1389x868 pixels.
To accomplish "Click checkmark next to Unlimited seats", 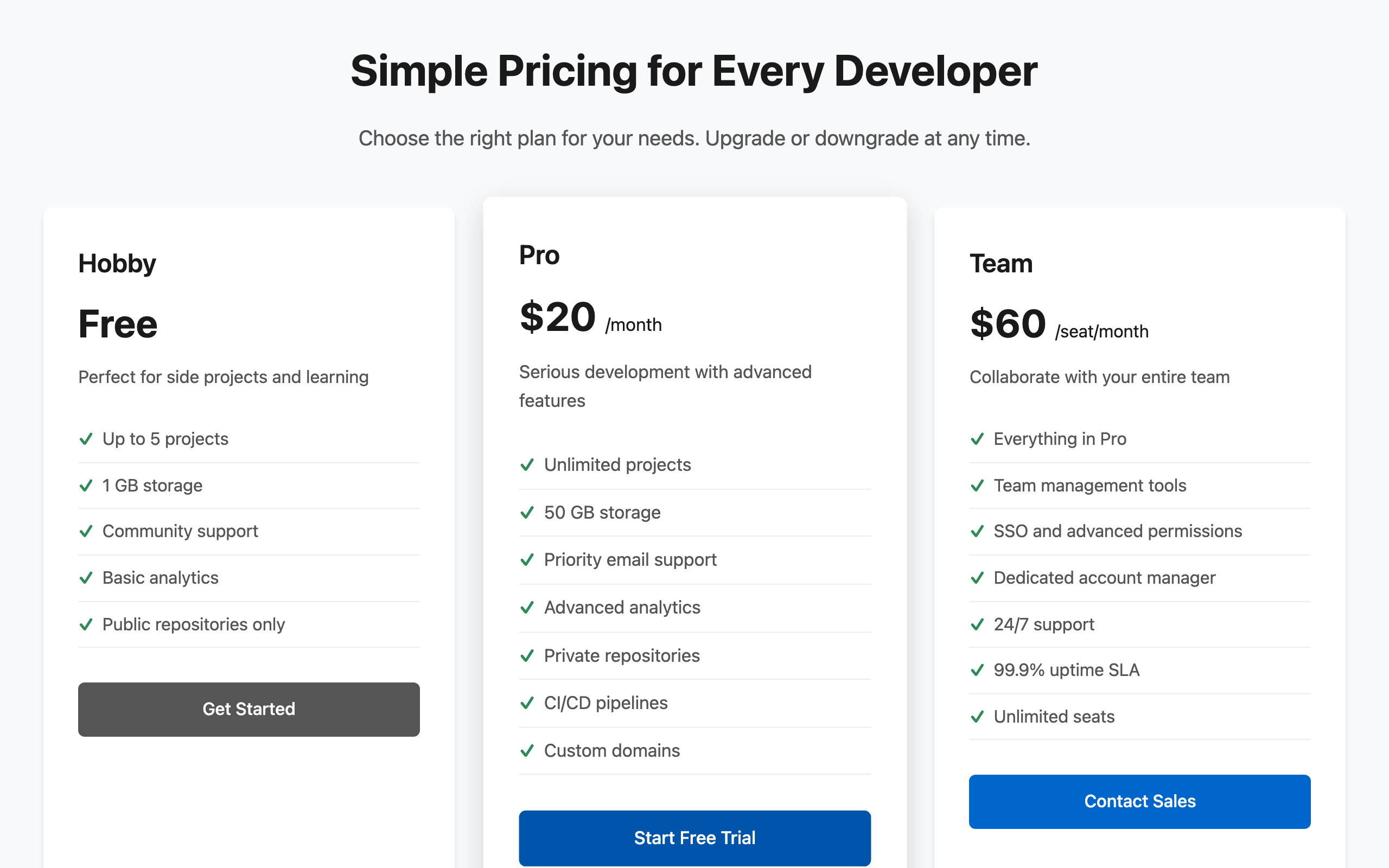I will click(x=977, y=717).
